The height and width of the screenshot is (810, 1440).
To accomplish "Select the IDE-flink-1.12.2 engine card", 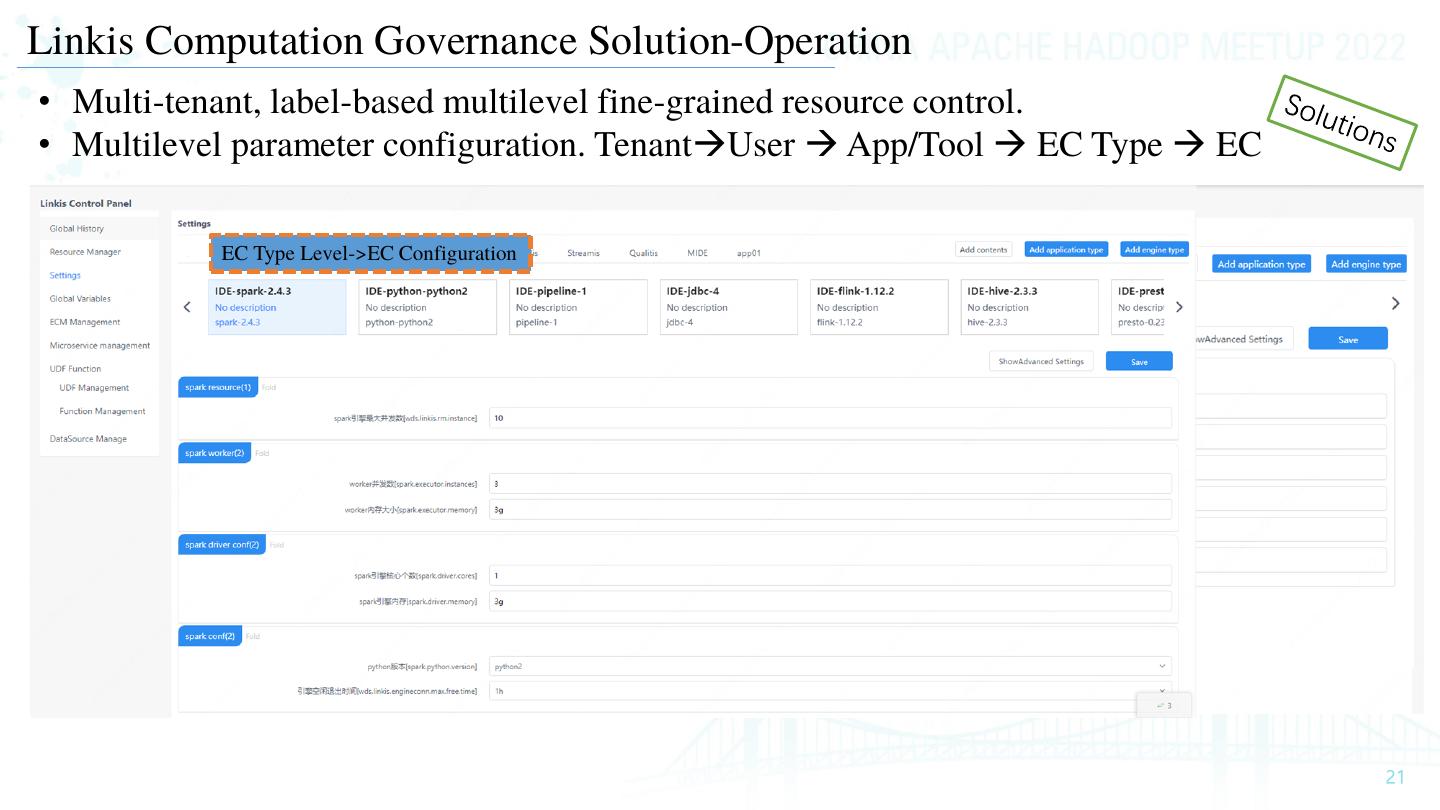I will coord(879,306).
